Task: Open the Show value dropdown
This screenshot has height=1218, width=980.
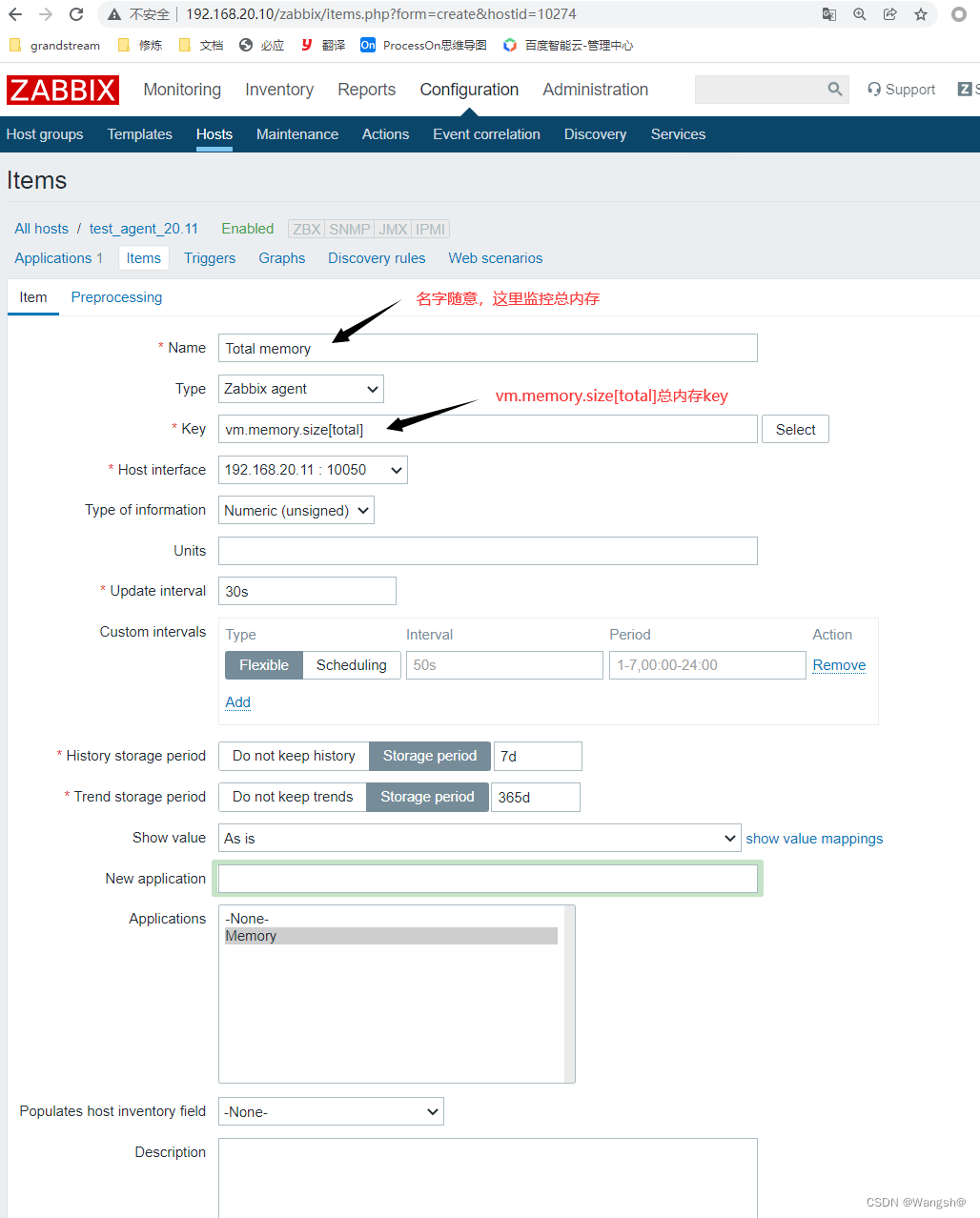Action: 480,838
